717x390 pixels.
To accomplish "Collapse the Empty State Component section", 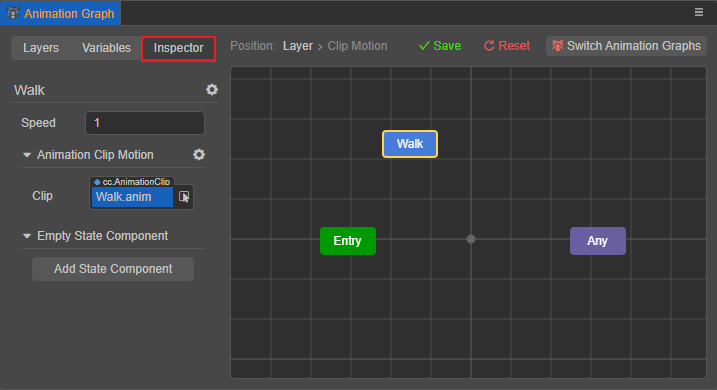I will point(27,236).
